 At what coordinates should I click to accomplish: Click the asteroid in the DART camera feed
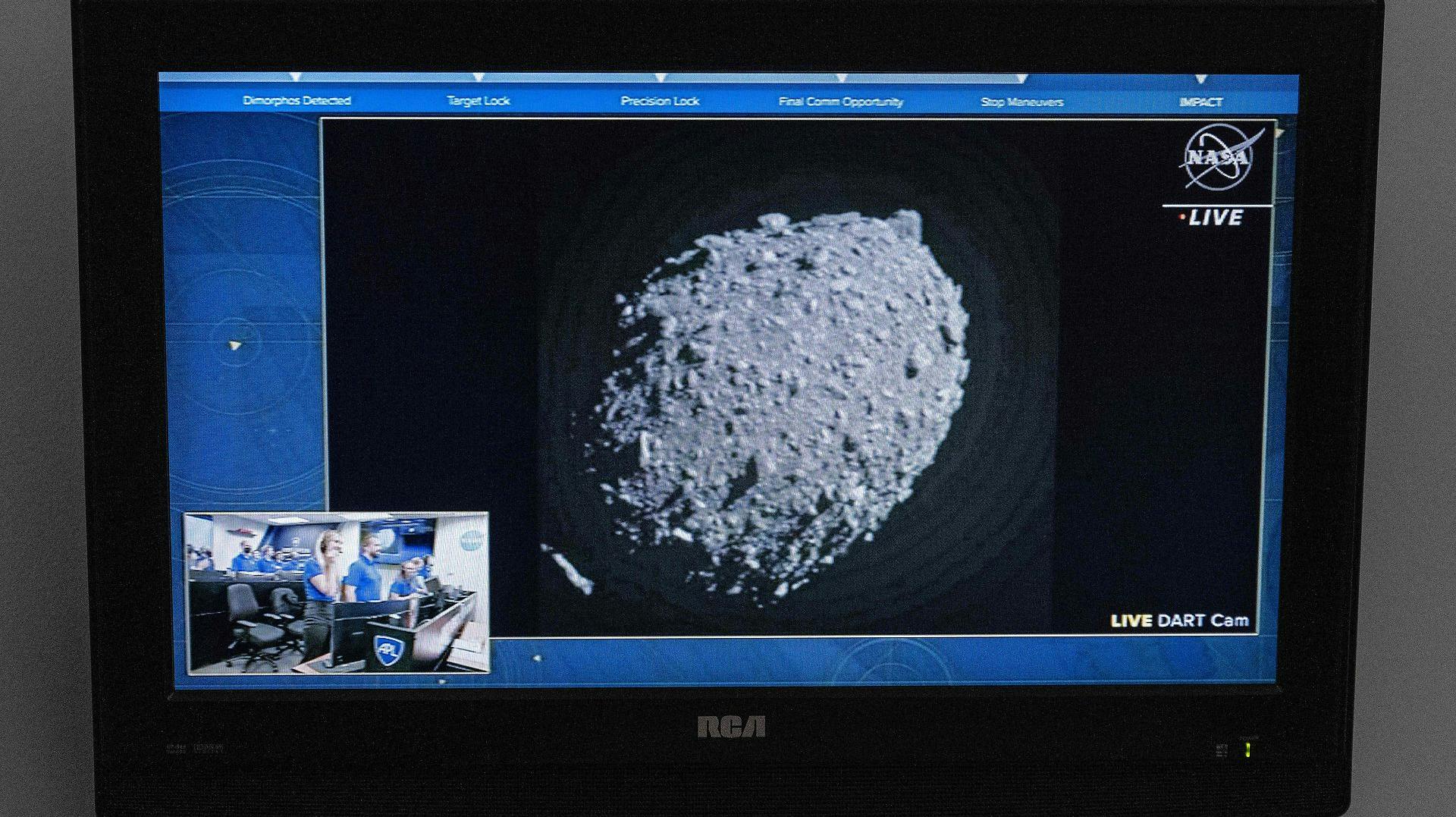point(781,402)
